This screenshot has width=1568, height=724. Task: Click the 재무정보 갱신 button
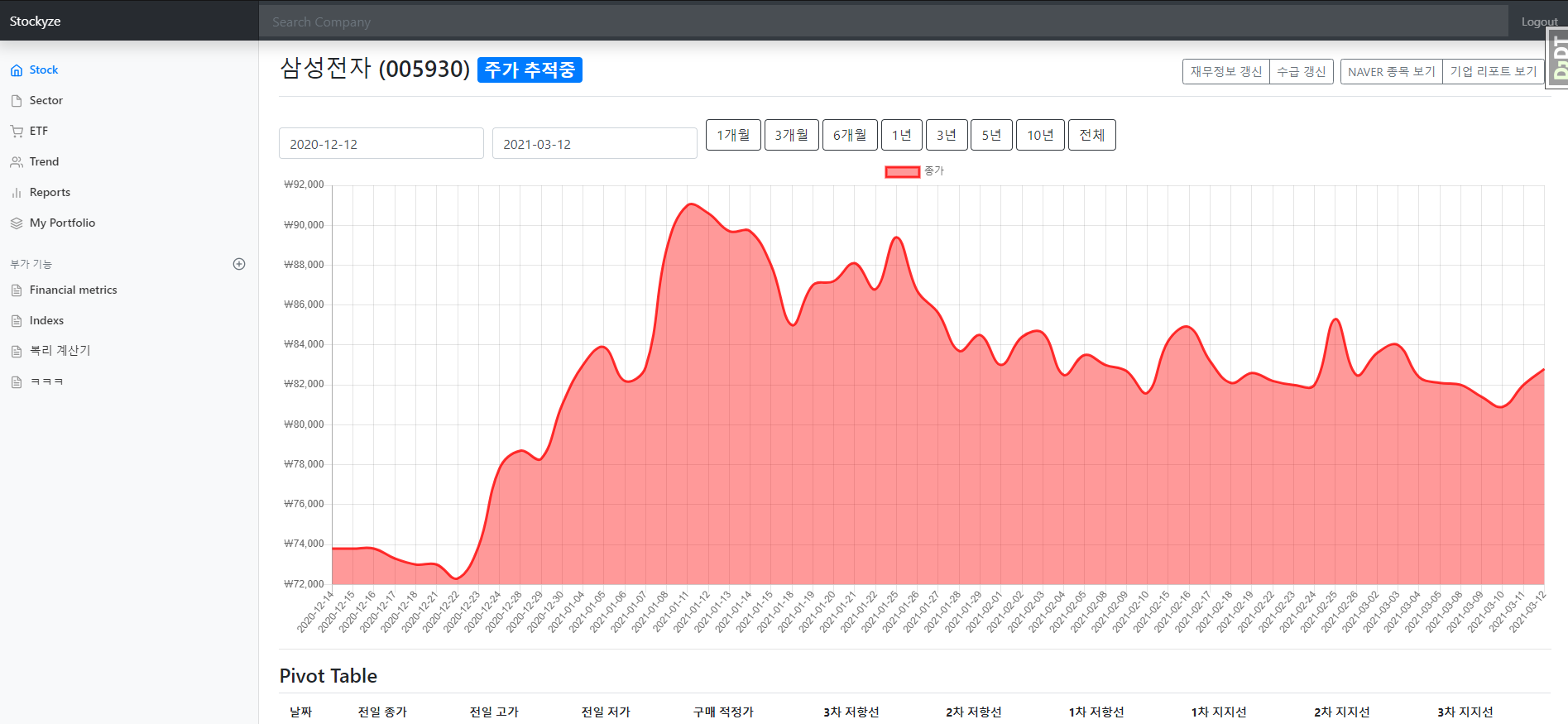tap(1226, 72)
